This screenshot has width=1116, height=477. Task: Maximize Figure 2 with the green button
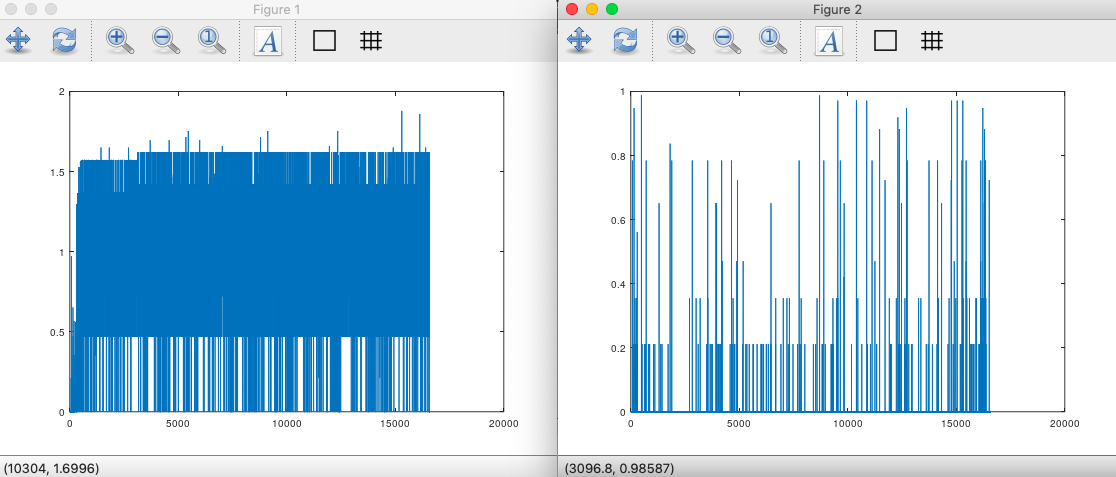click(x=612, y=9)
